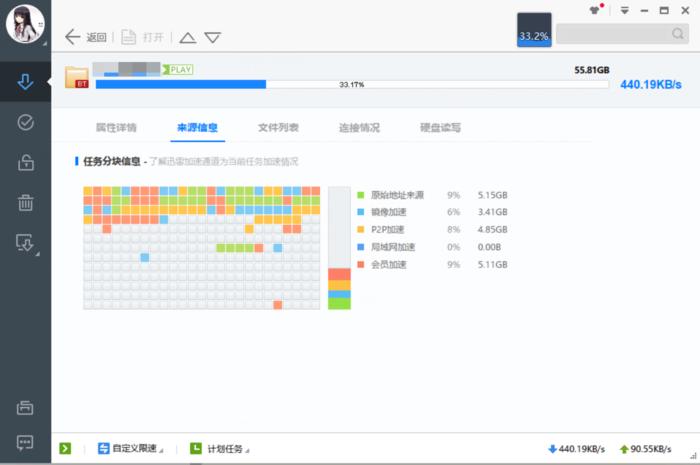700x465 pixels.
Task: Click the 33.17% progress percentage text
Action: [352, 84]
